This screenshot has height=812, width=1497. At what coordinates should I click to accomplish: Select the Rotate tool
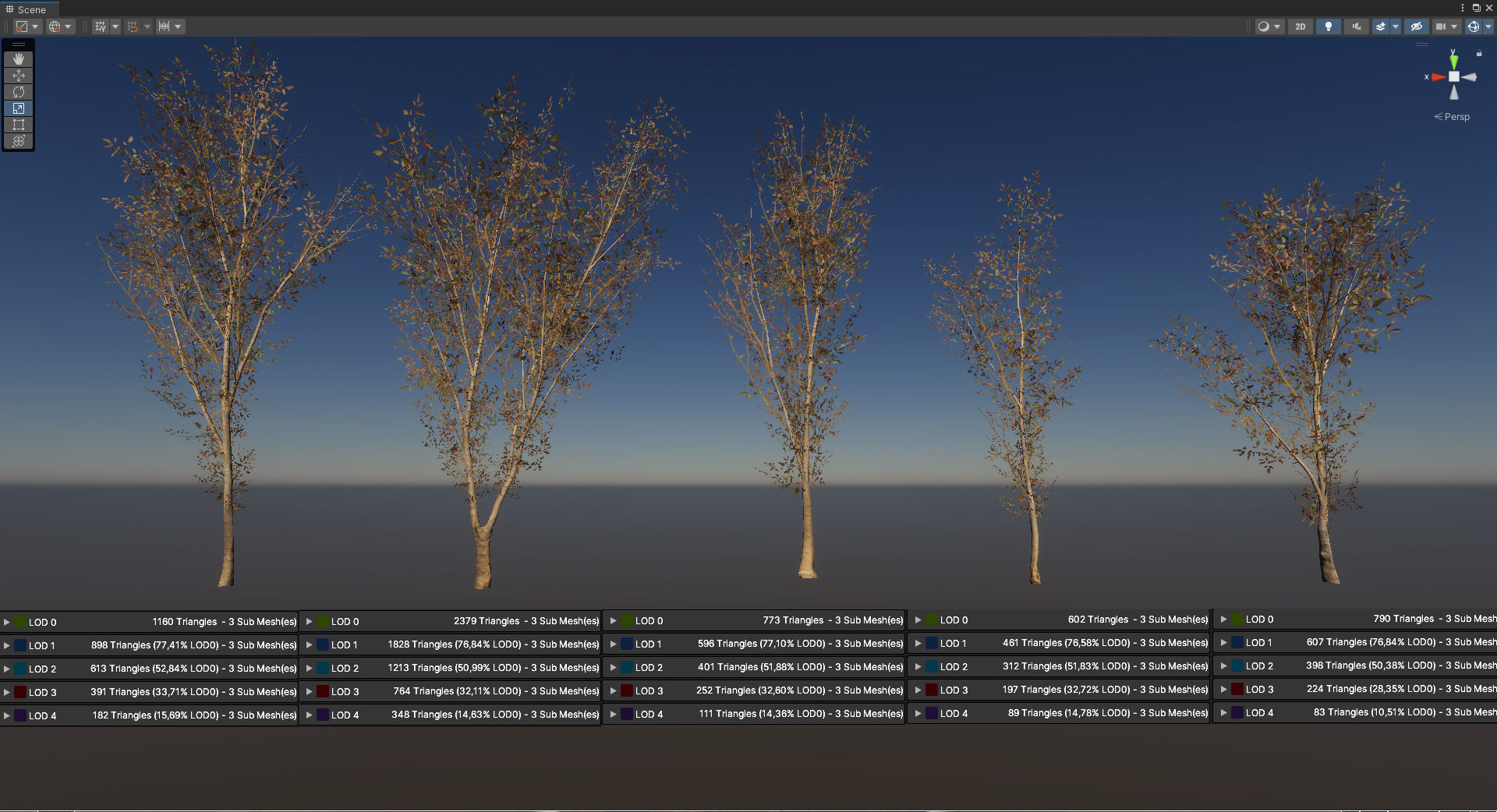click(18, 91)
